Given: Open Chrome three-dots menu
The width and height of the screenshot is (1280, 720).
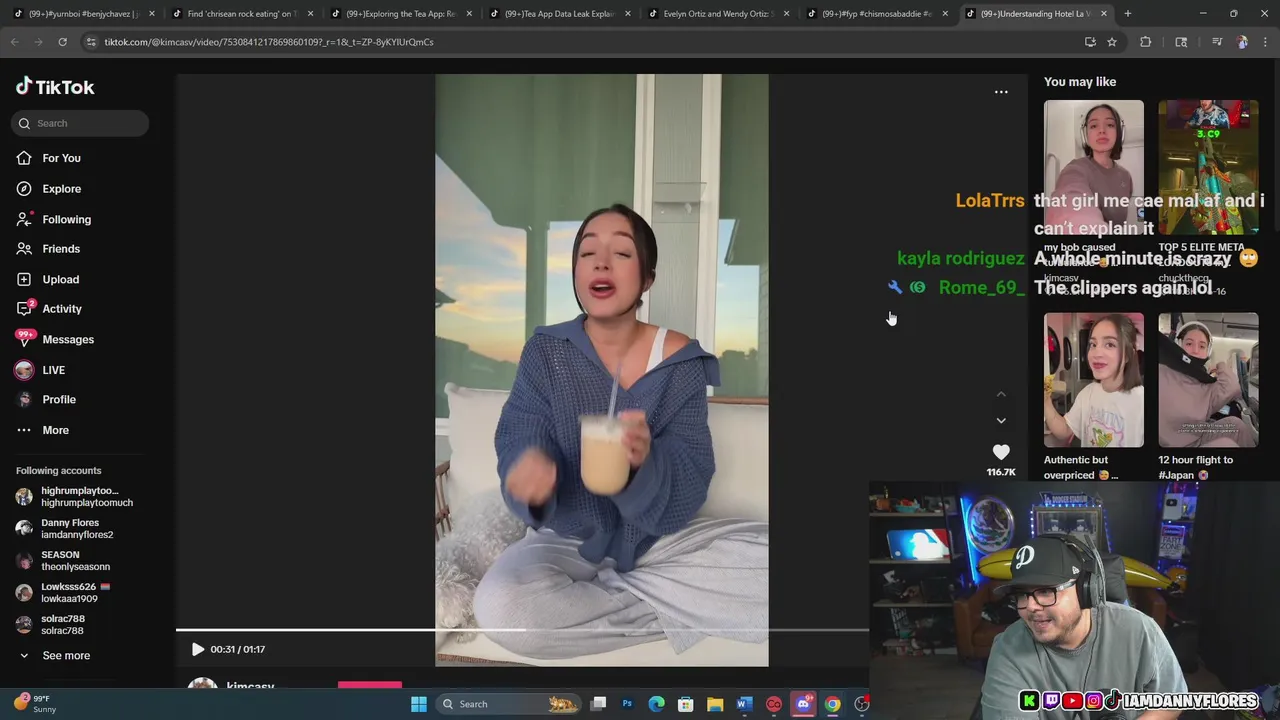Looking at the screenshot, I should (1265, 42).
